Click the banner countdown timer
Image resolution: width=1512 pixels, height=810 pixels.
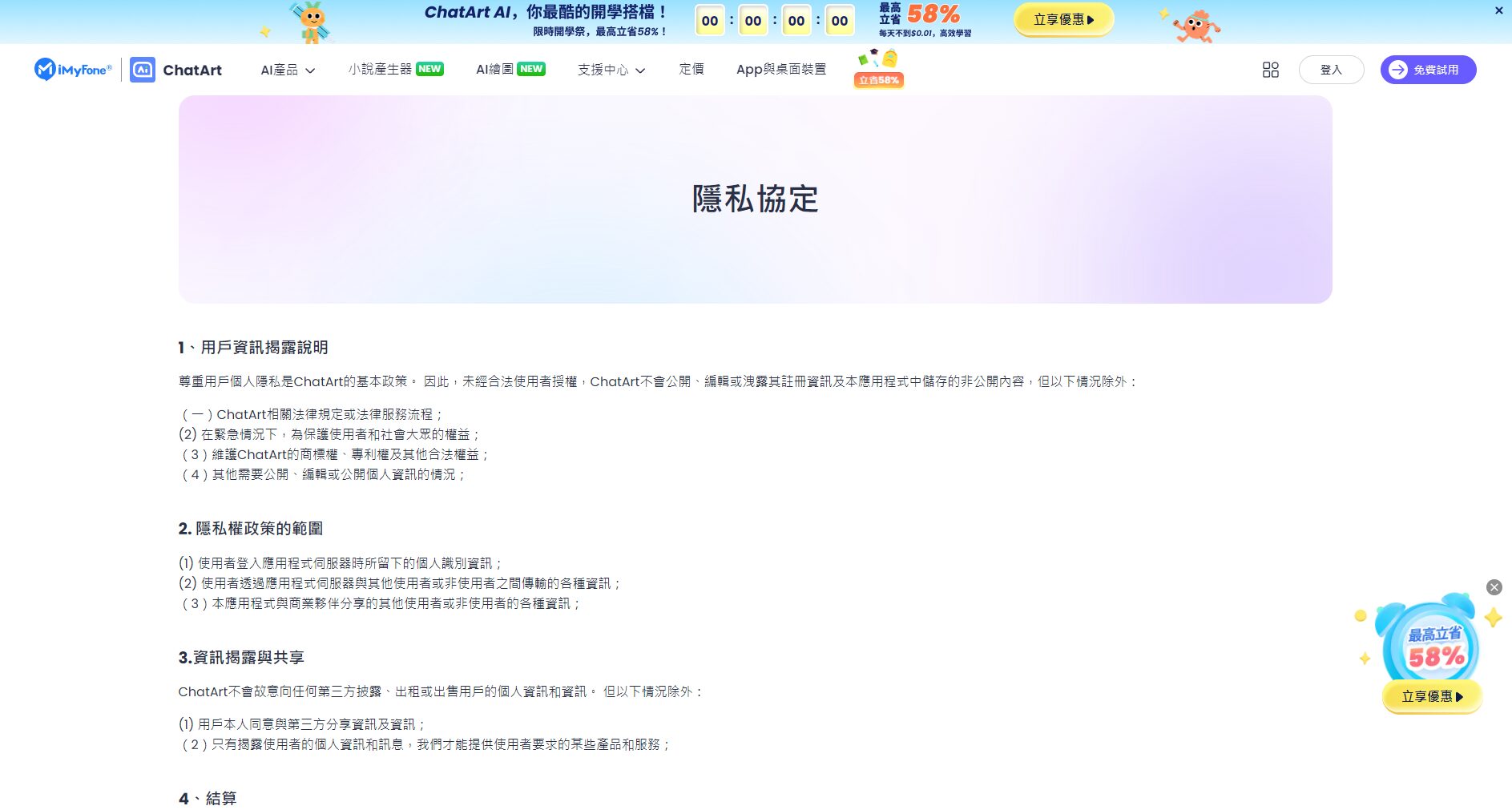click(774, 21)
